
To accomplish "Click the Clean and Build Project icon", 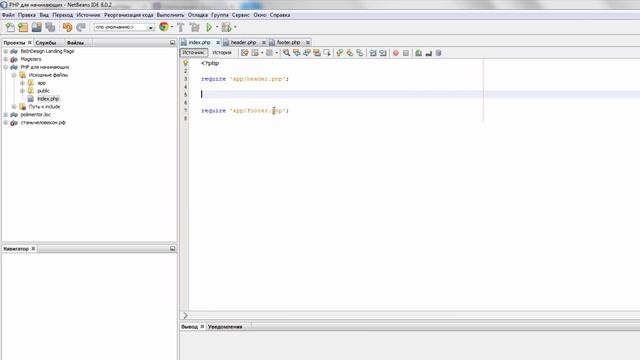I will [195, 27].
